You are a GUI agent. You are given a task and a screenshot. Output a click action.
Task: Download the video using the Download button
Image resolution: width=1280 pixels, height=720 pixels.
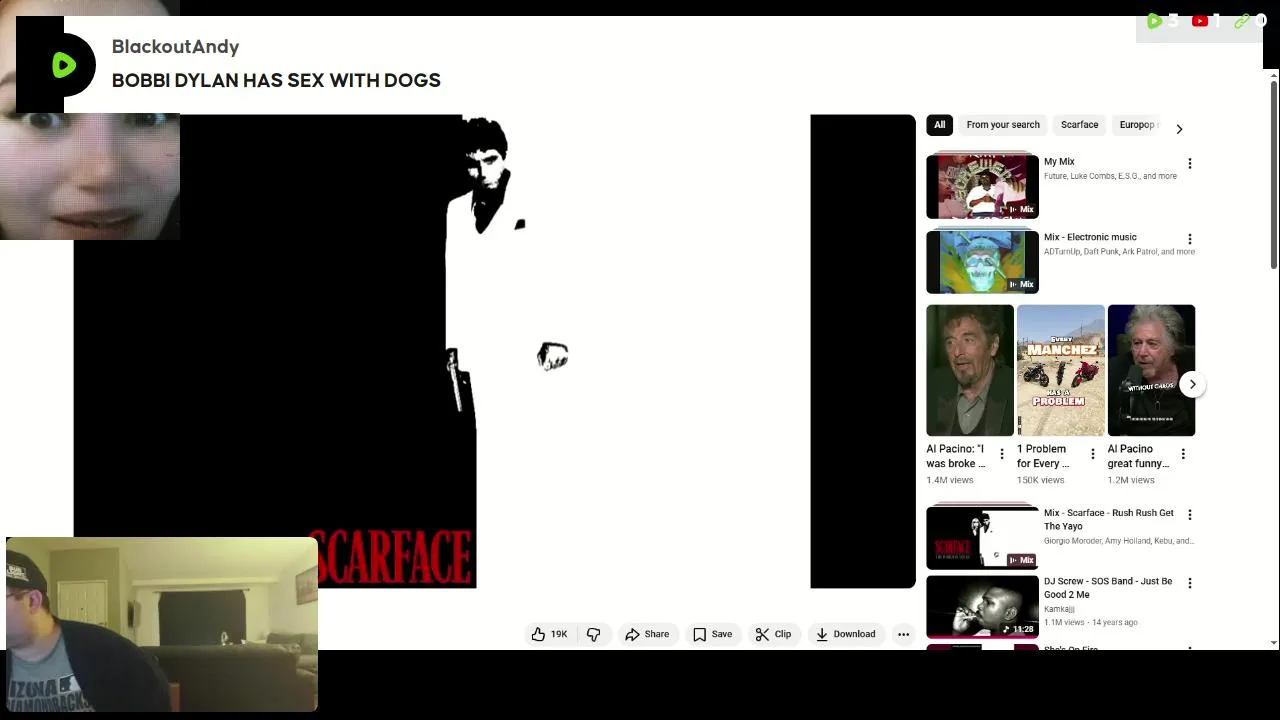coord(845,634)
